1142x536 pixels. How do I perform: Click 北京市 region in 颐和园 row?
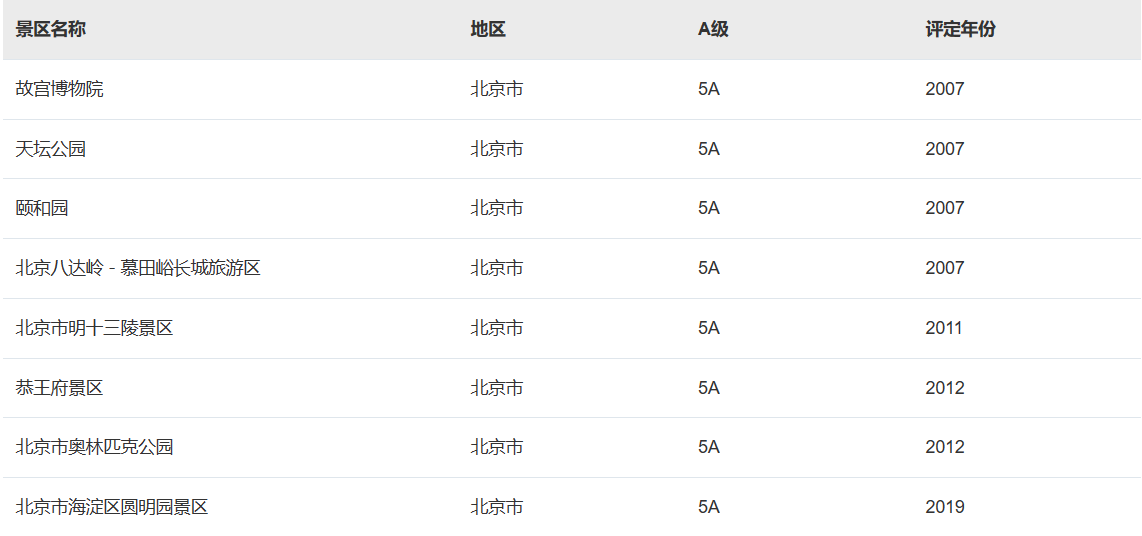[497, 208]
